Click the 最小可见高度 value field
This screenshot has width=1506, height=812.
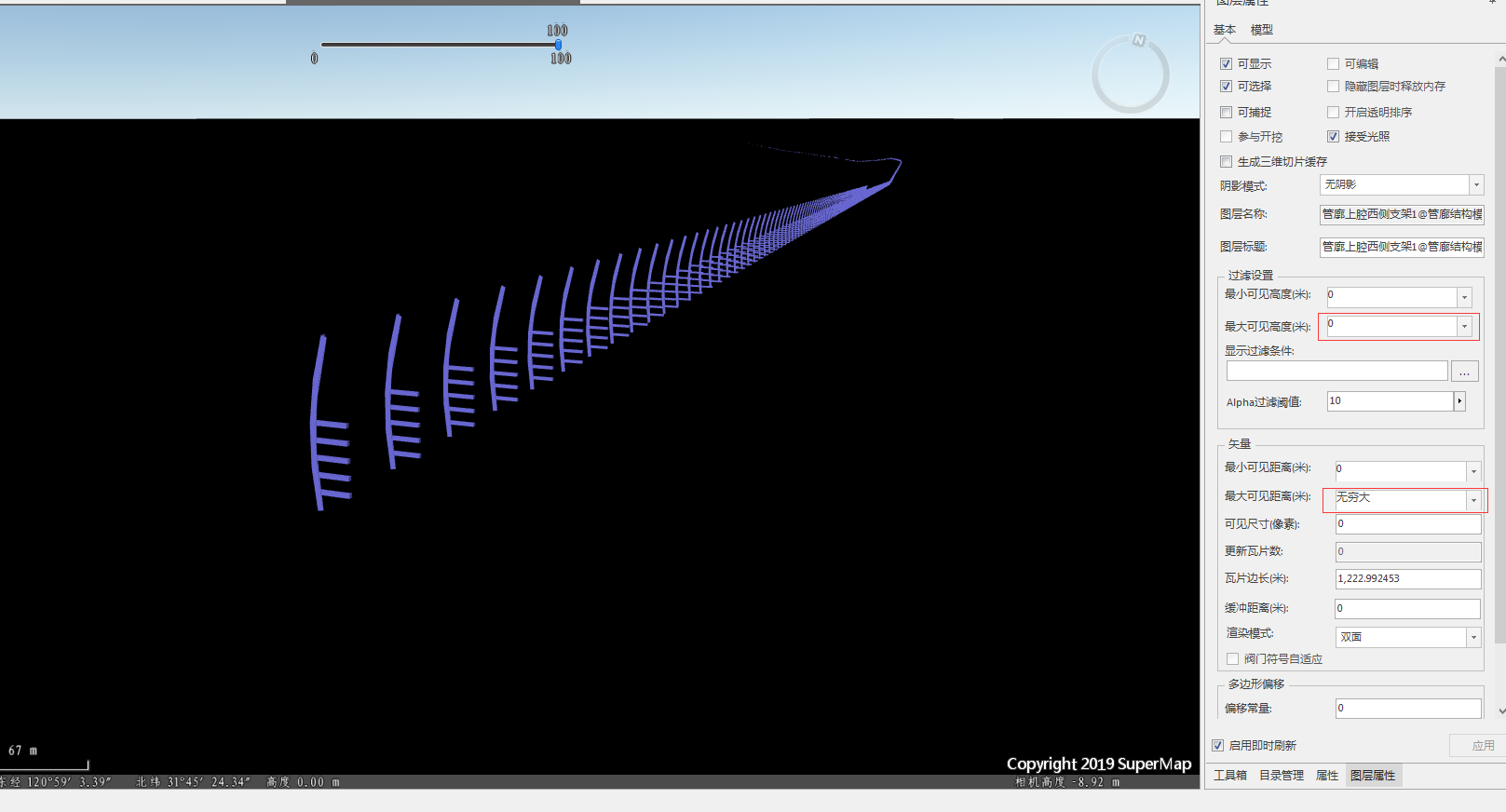pos(1391,297)
